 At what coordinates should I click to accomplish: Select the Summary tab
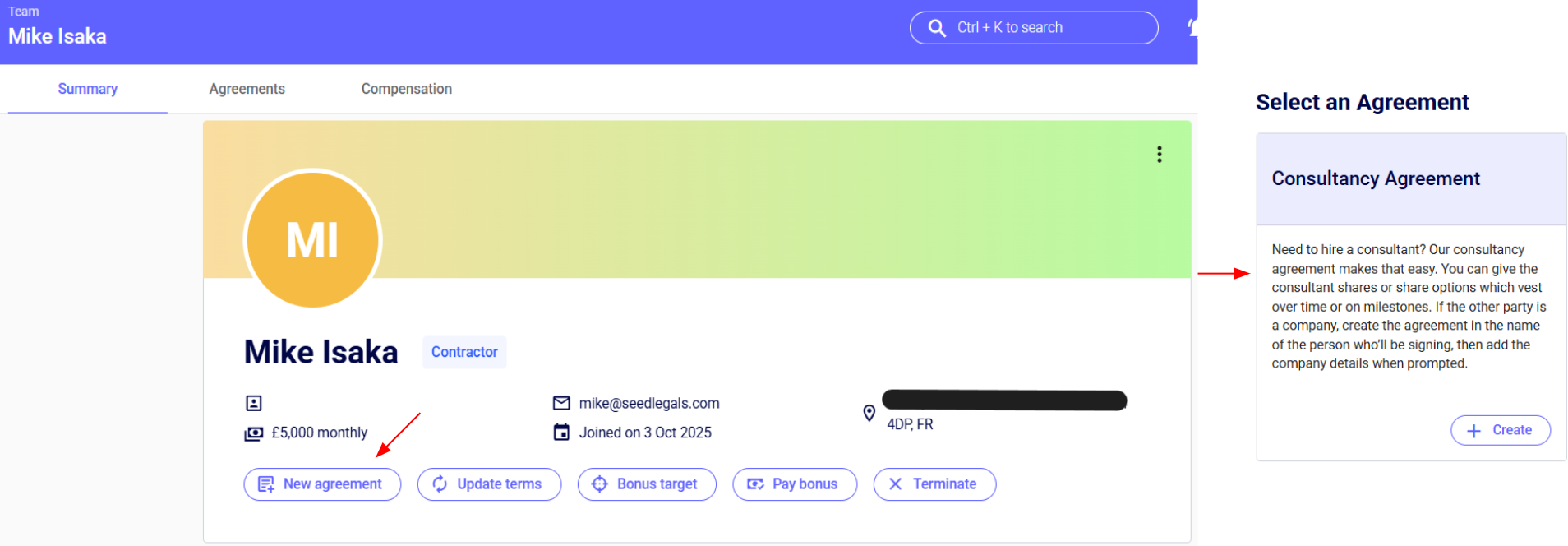pyautogui.click(x=88, y=89)
